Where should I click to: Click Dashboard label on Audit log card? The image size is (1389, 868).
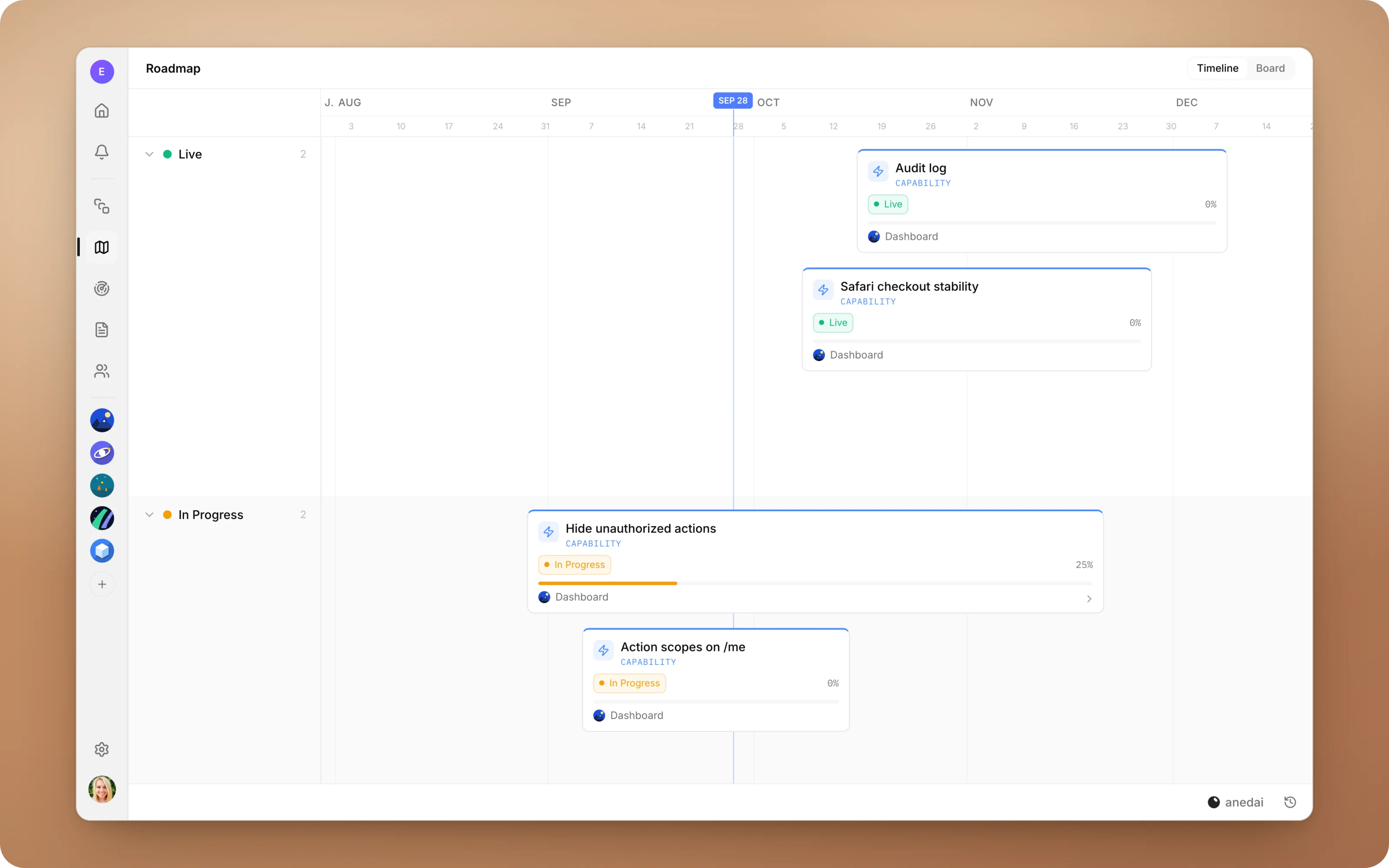911,237
